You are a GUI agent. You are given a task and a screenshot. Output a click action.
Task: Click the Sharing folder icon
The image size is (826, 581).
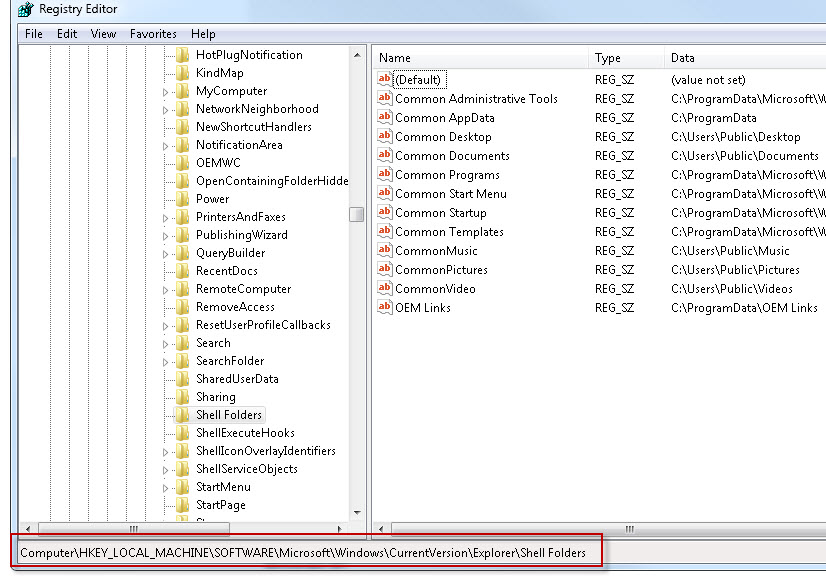(x=182, y=397)
